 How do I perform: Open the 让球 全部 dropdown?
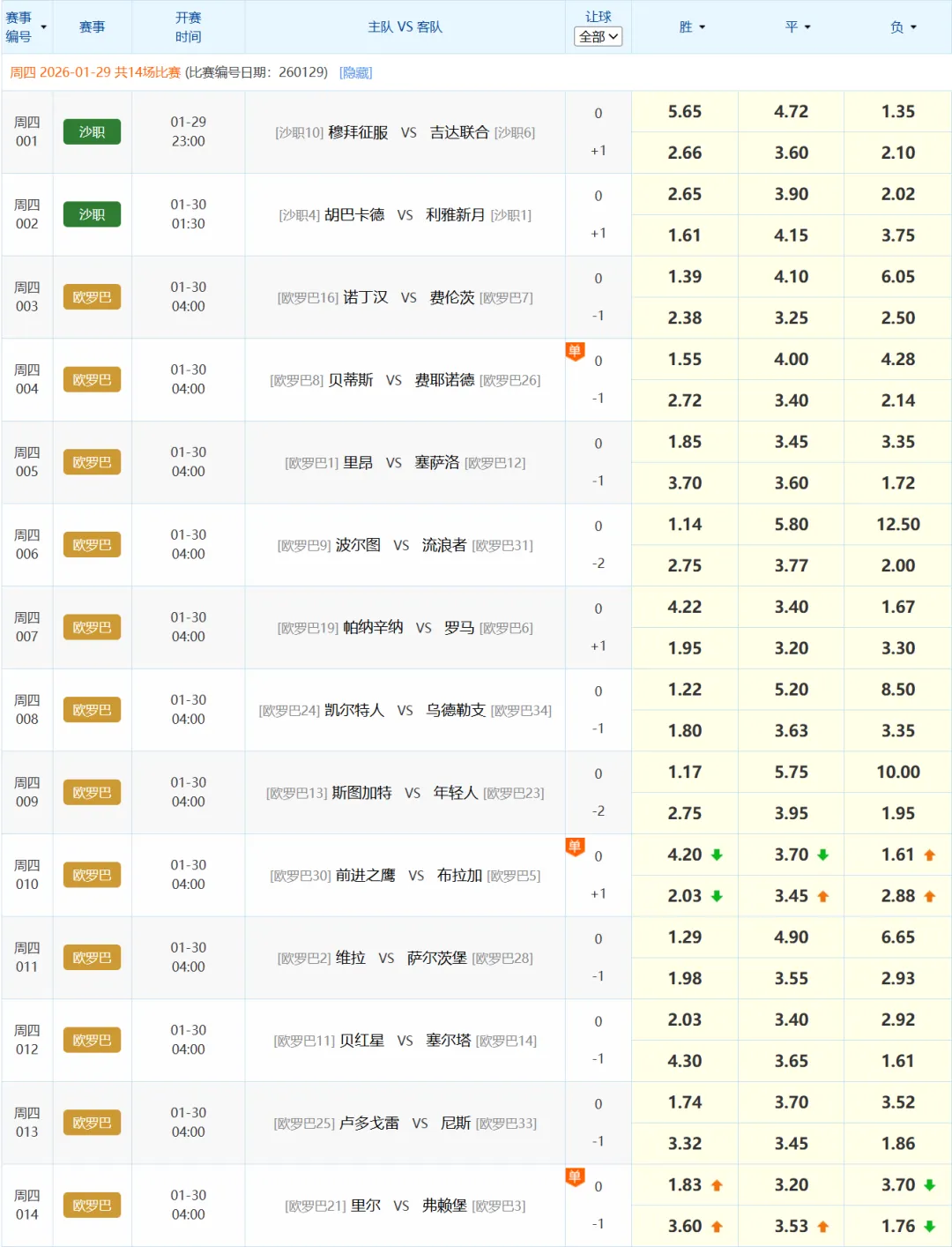click(x=598, y=36)
